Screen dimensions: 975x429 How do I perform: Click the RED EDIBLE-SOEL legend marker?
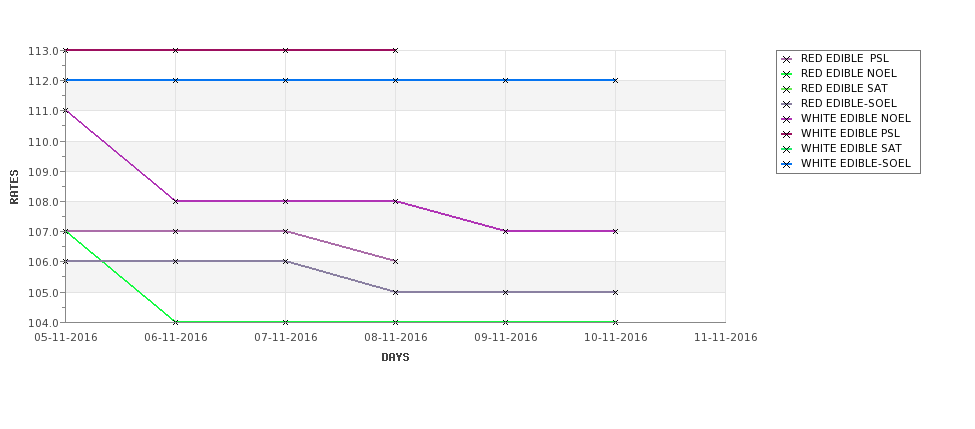[x=787, y=104]
